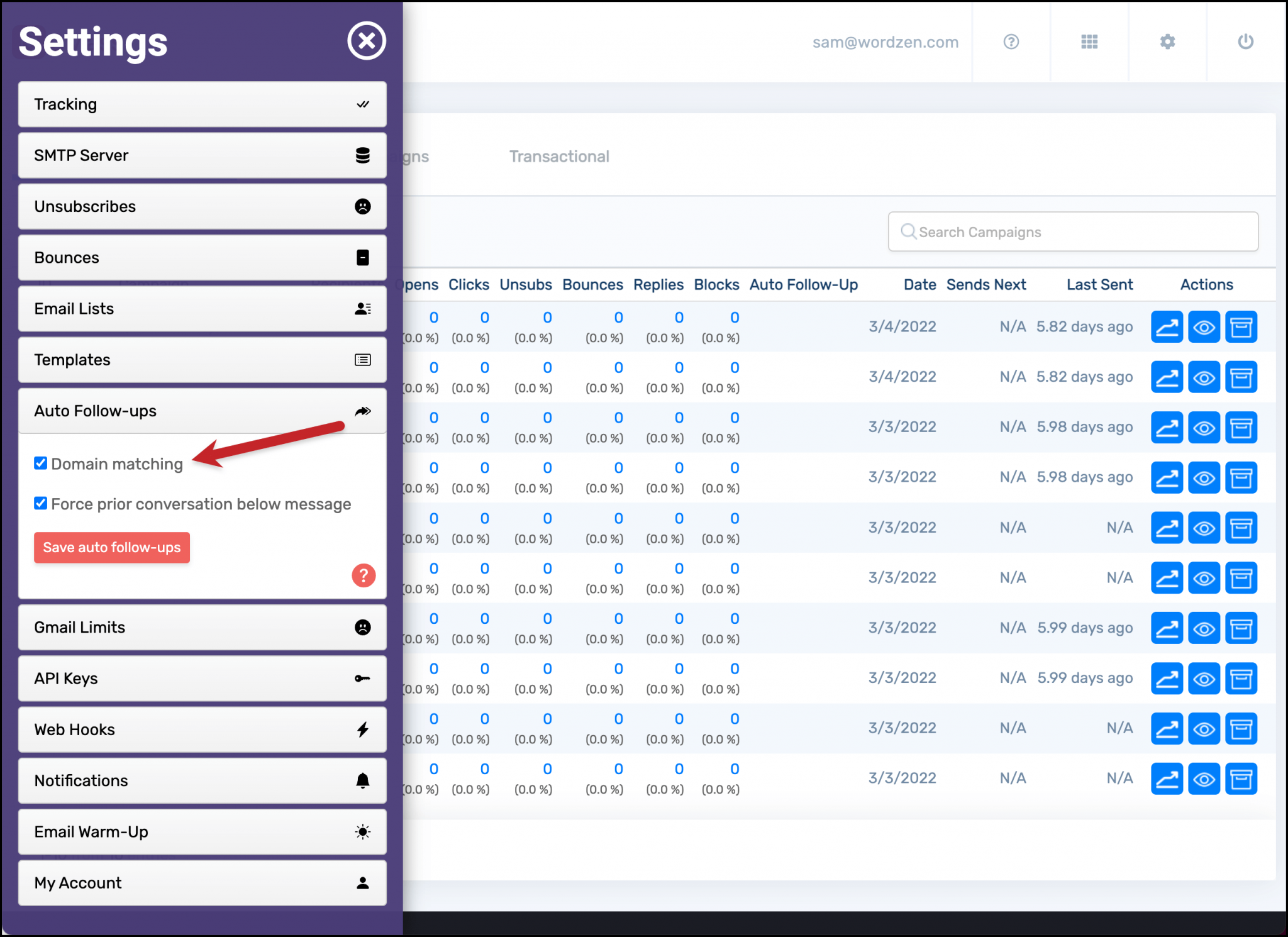Image resolution: width=1288 pixels, height=937 pixels.
Task: Expand the SMTP Server section
Action: (x=202, y=155)
